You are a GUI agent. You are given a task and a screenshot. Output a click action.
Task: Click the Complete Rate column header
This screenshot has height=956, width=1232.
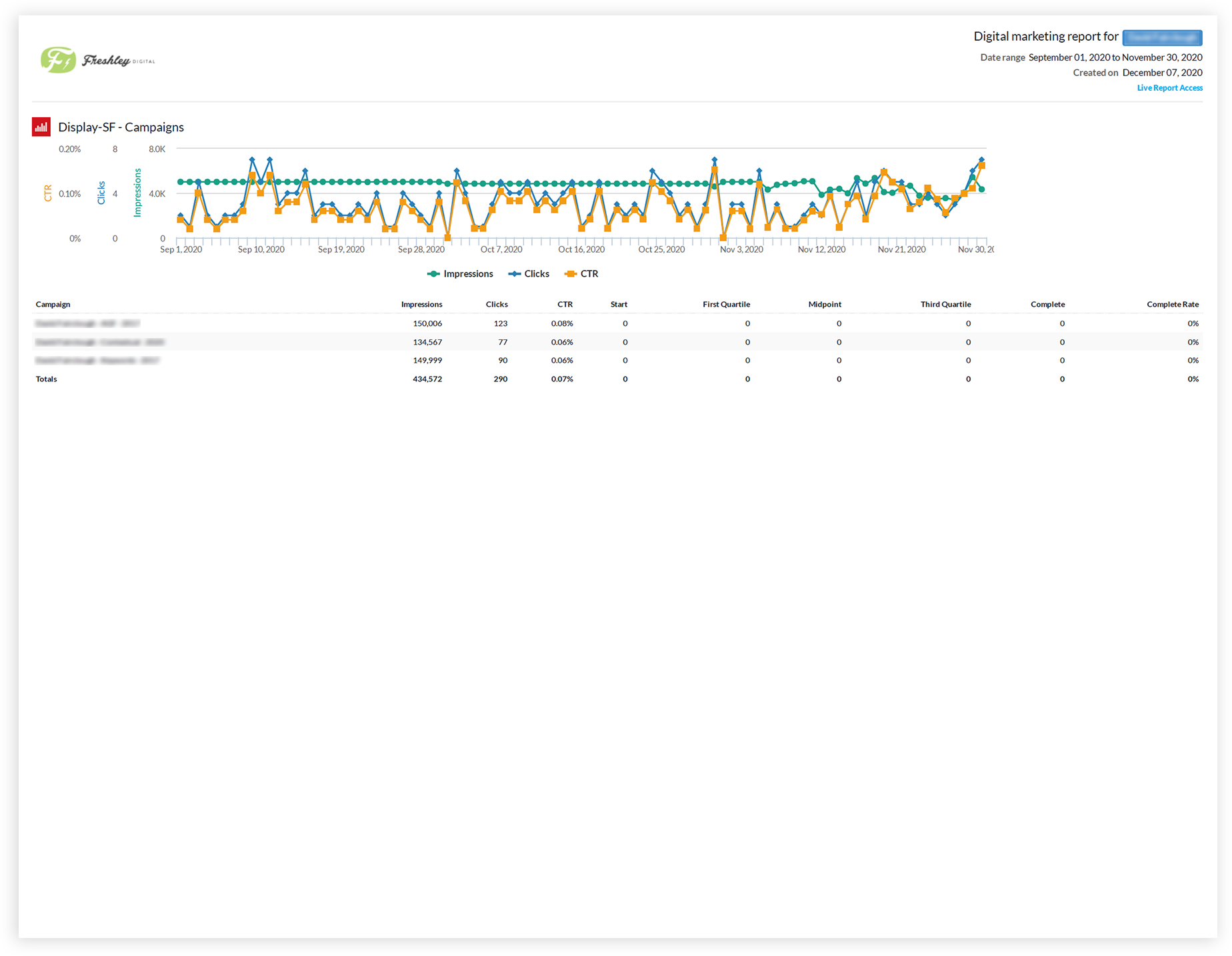[1173, 304]
